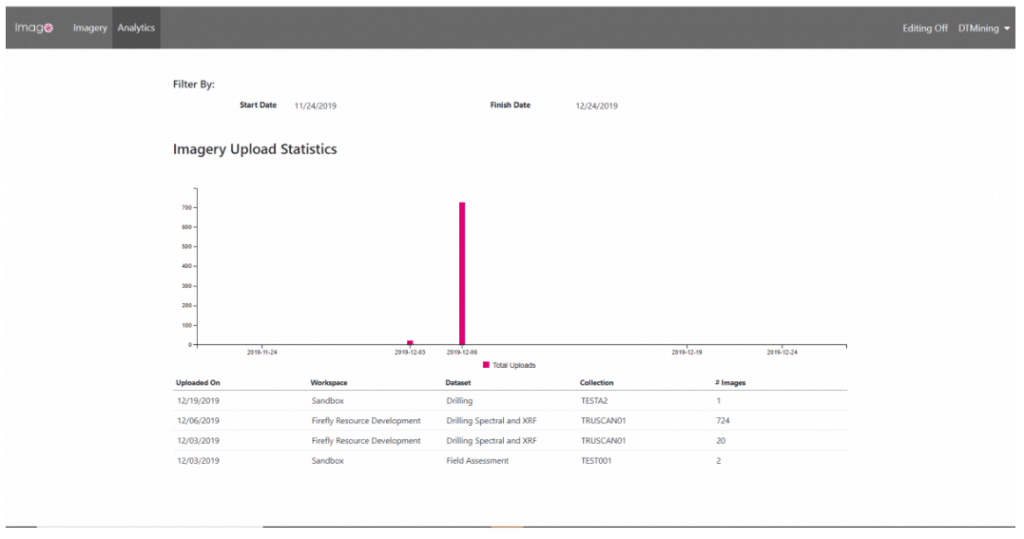
Task: Click the small 2019-12-03 upload bar
Action: pos(410,342)
